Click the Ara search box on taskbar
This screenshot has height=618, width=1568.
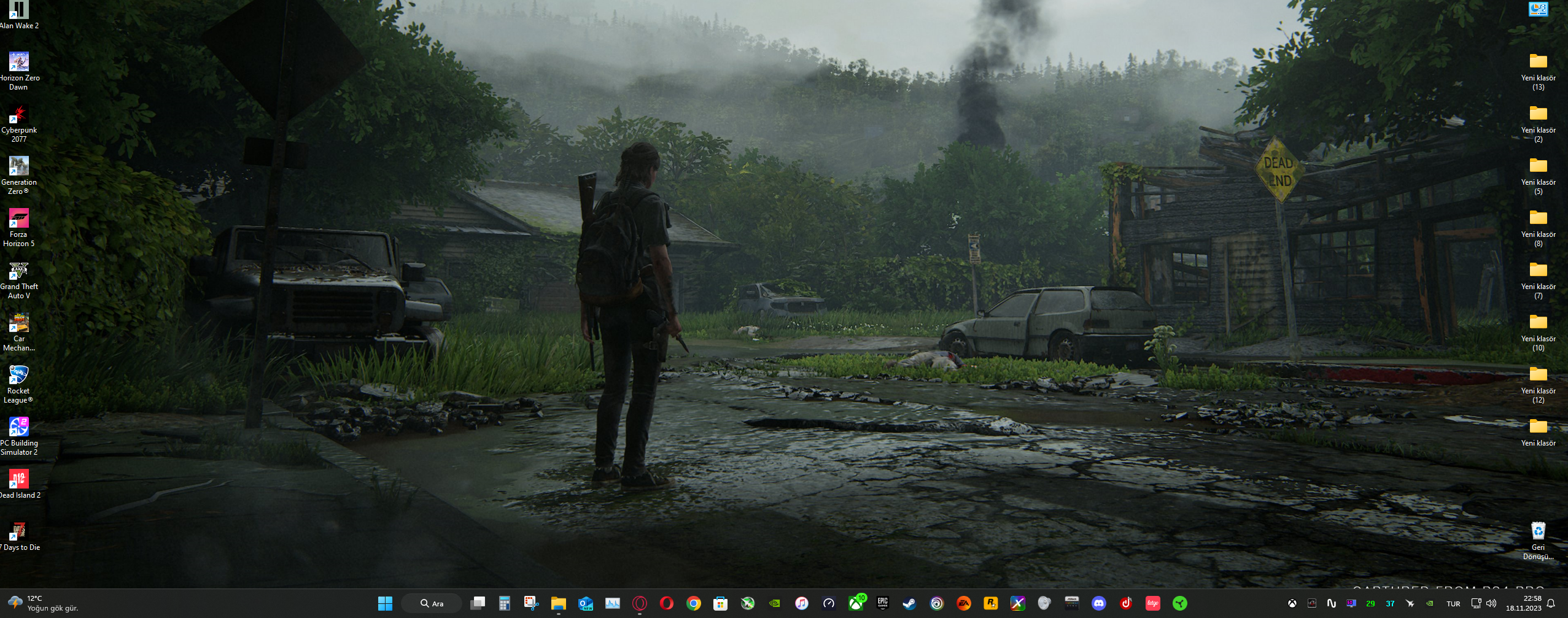(x=432, y=603)
